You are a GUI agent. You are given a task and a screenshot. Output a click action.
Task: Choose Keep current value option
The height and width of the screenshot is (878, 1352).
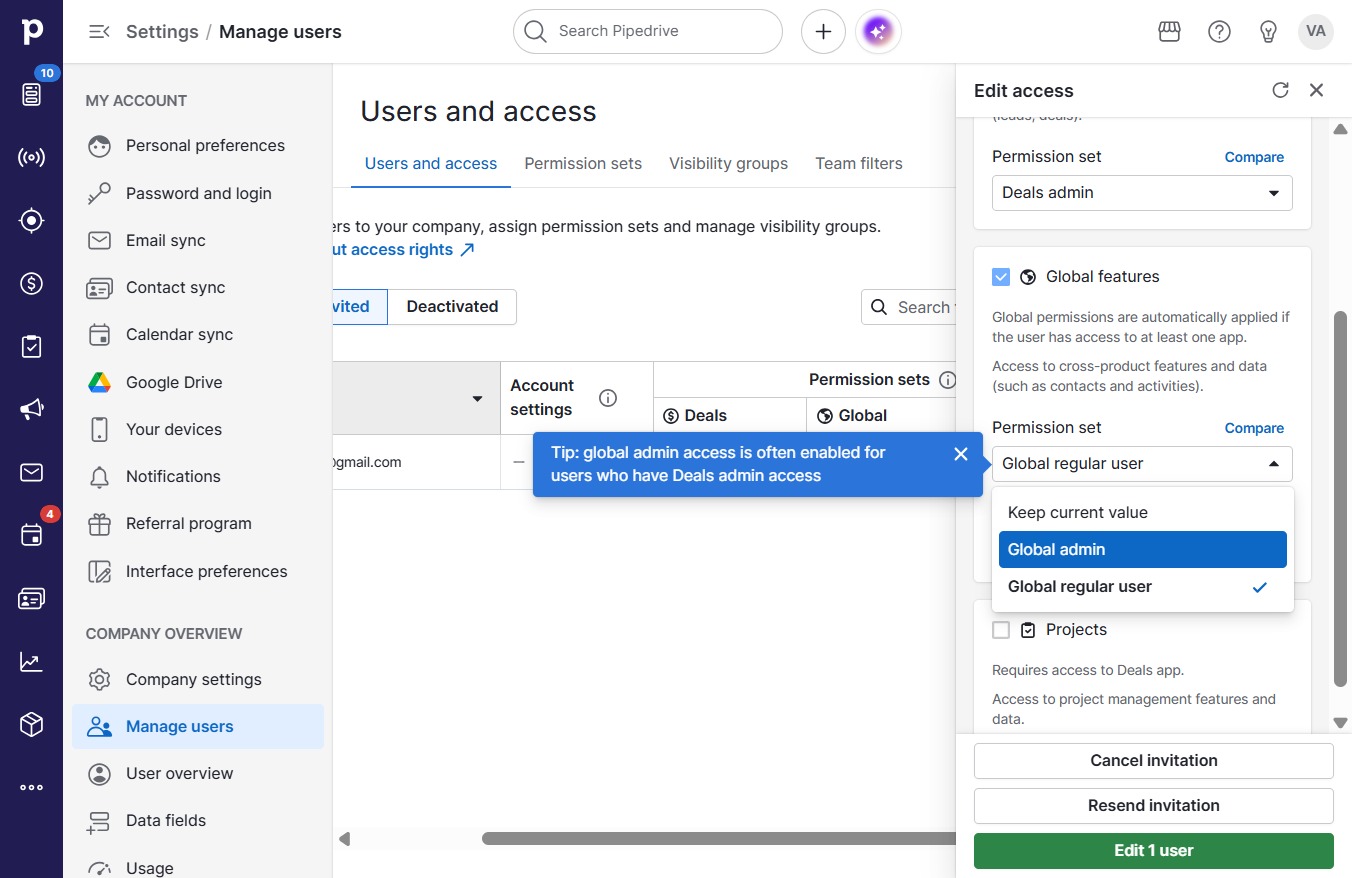click(1142, 513)
